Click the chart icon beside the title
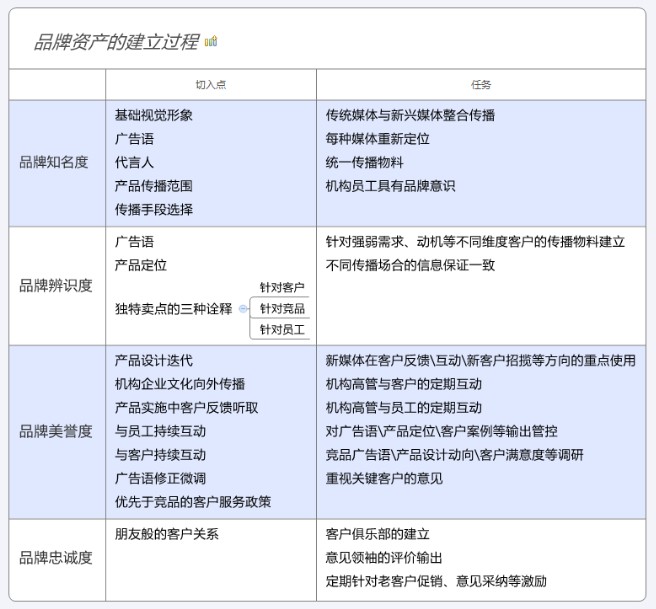 click(211, 41)
